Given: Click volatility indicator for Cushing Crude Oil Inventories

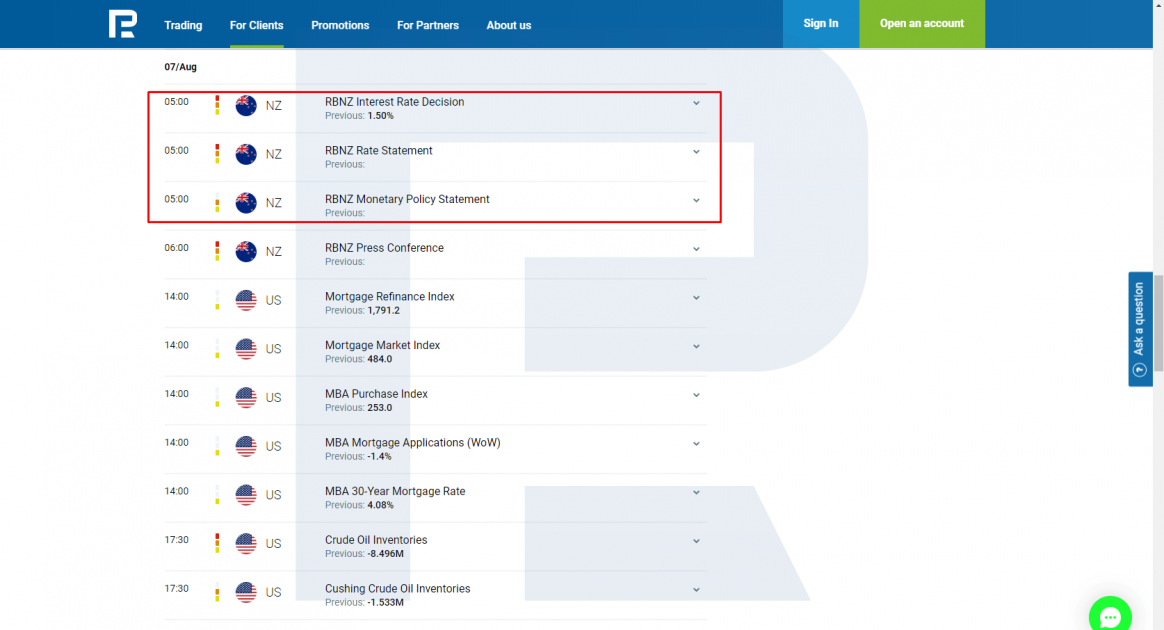Looking at the screenshot, I should coord(218,592).
